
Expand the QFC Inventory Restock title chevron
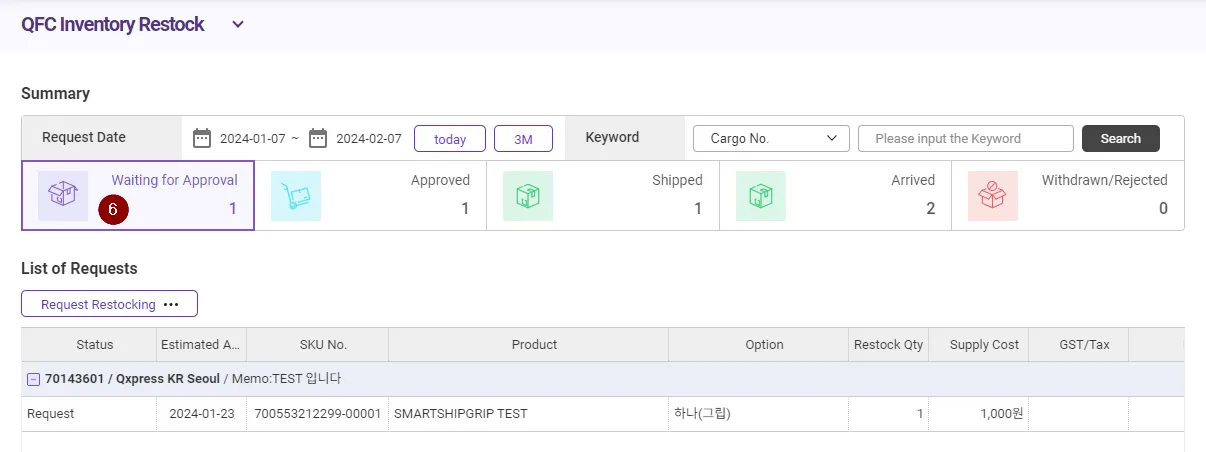pyautogui.click(x=238, y=25)
